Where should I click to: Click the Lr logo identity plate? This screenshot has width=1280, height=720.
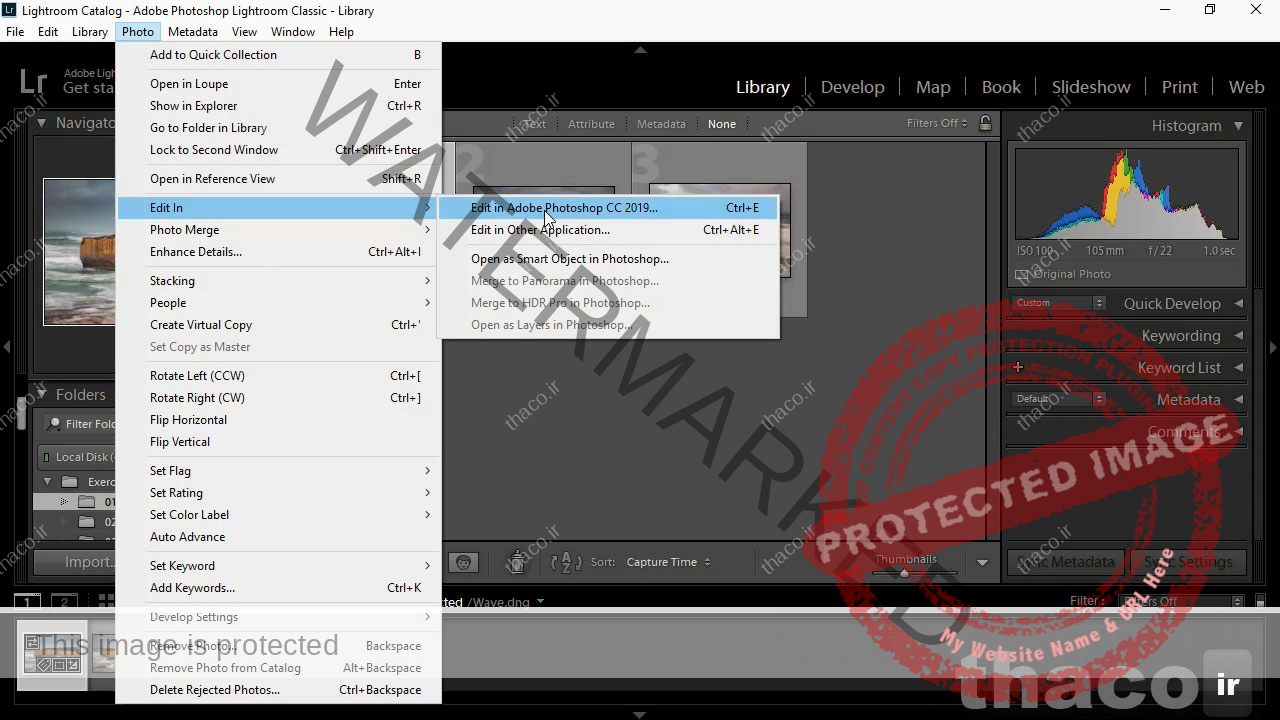click(x=34, y=81)
